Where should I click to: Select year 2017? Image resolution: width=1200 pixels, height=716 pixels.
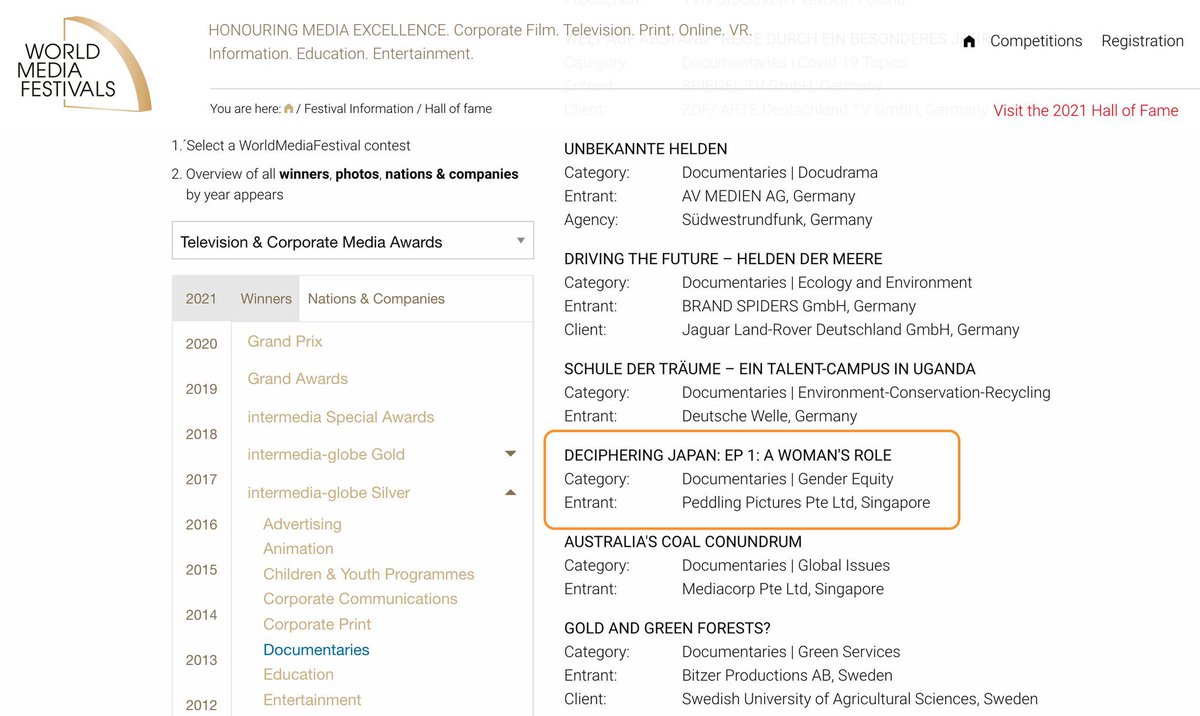tap(201, 479)
